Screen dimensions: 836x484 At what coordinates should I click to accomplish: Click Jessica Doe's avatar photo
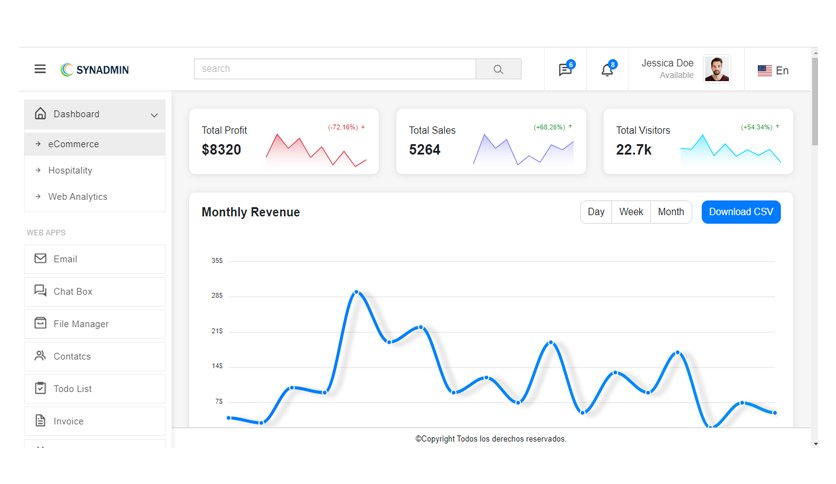pos(717,69)
